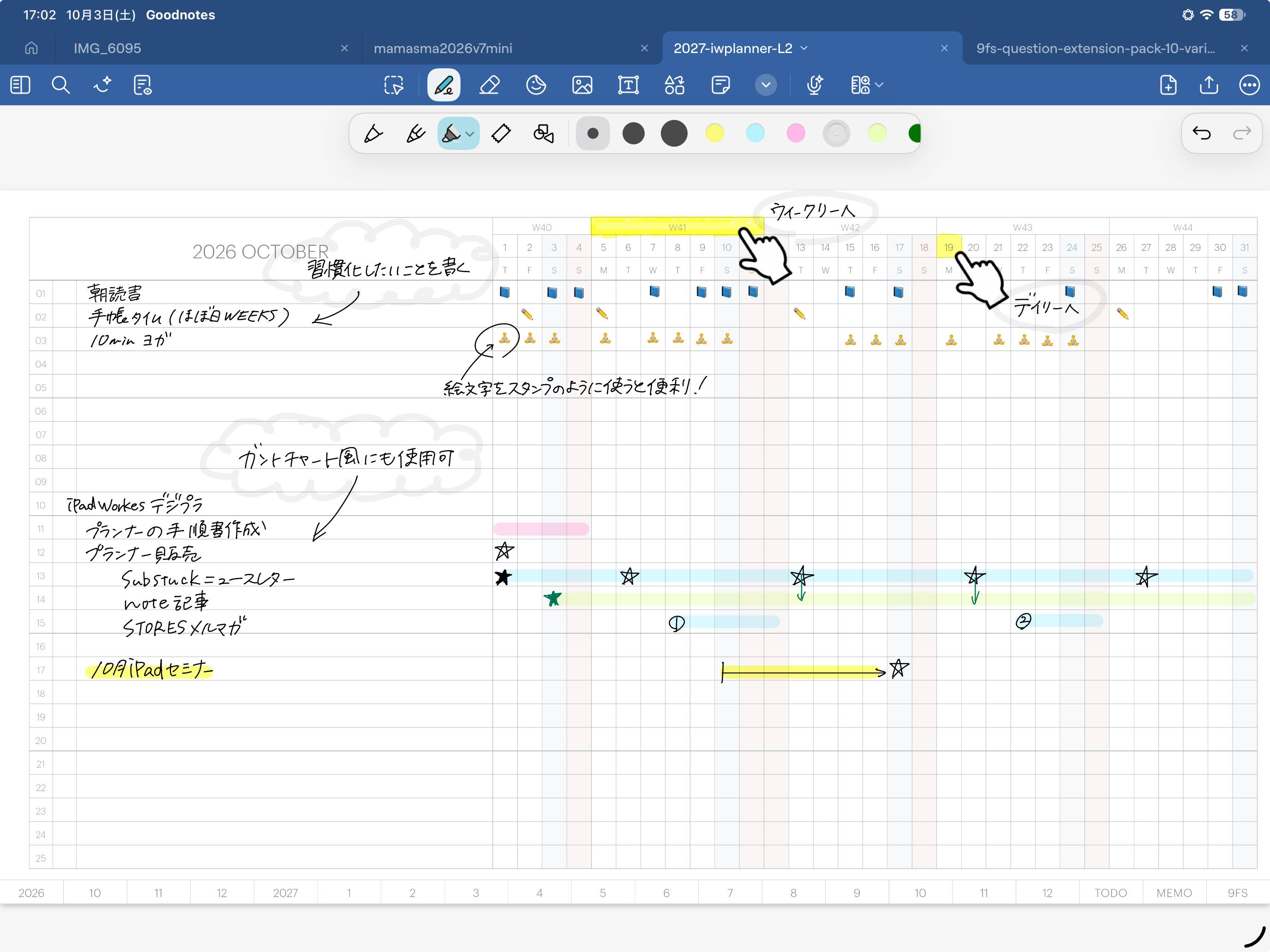
Task: Tap the curled page corner
Action: [1255, 936]
